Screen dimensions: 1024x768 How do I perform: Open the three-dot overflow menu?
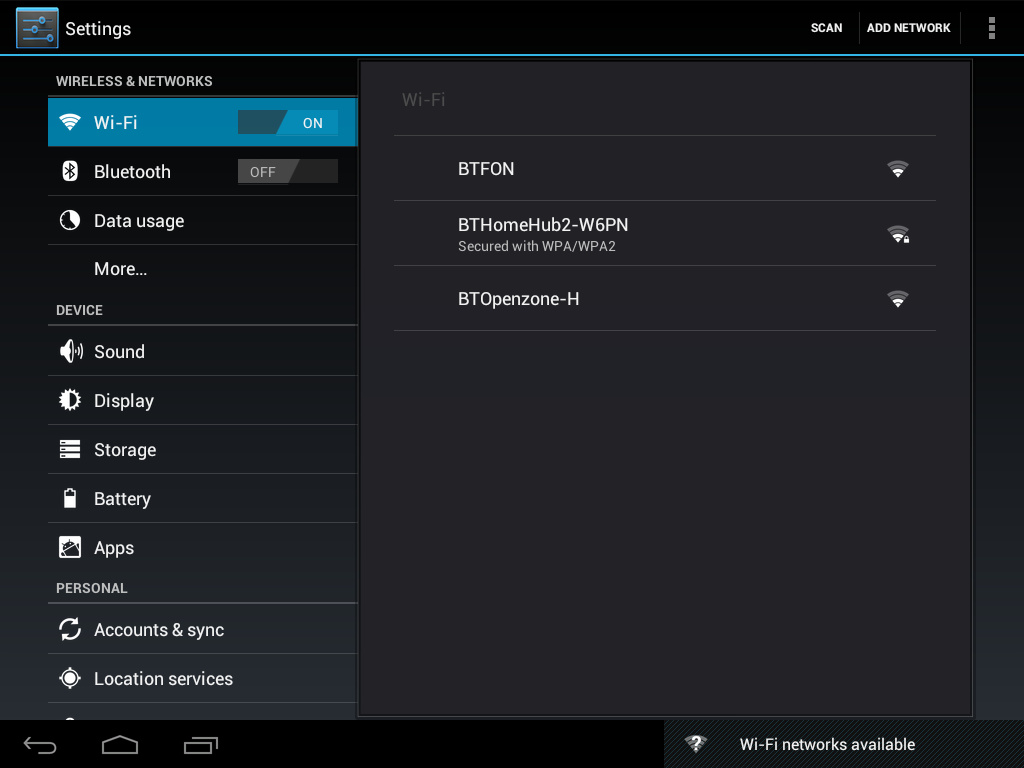click(991, 28)
